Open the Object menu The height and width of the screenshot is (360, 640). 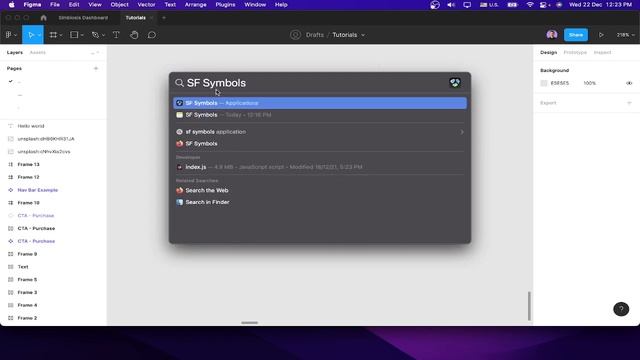point(119,4)
